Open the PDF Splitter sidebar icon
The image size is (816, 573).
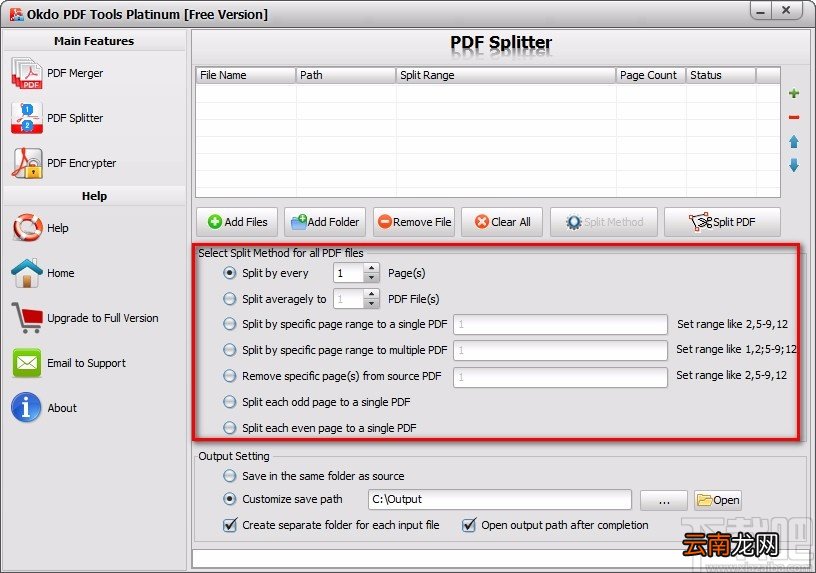tap(27, 118)
